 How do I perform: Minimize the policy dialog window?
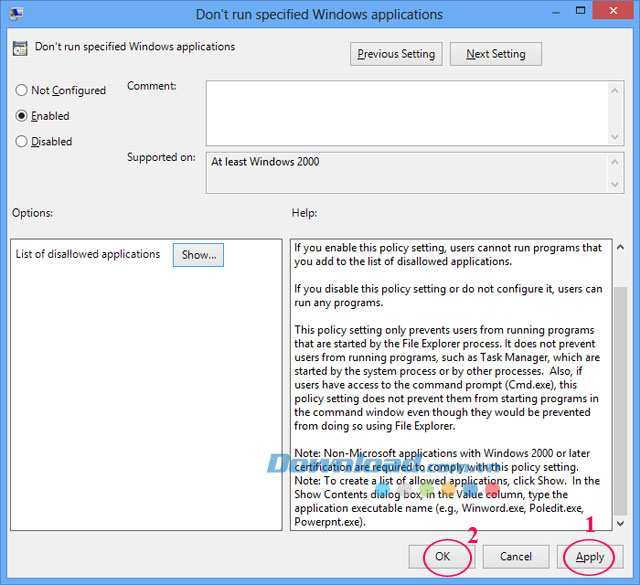point(556,13)
